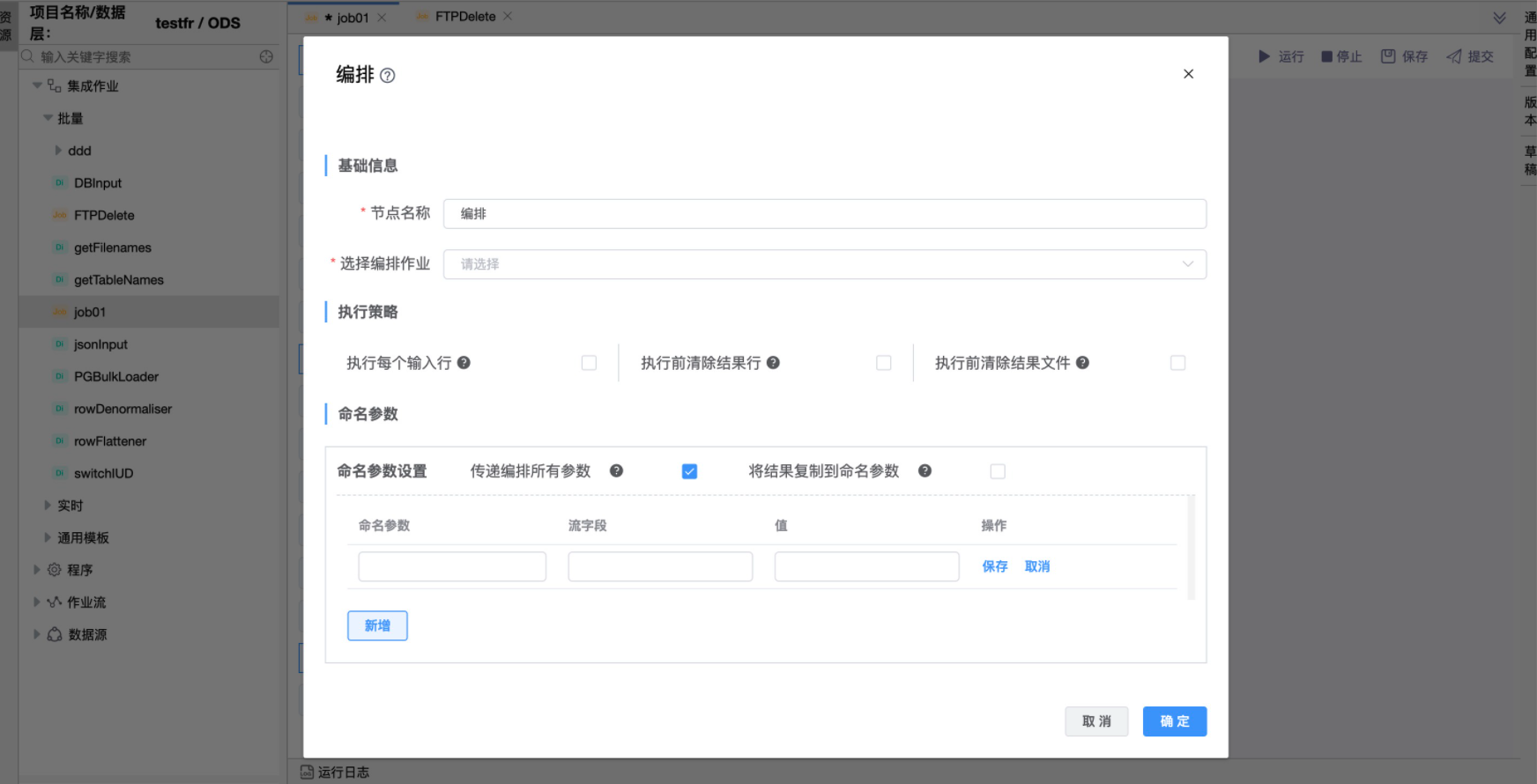Open the 选择编排作业 dropdown
The height and width of the screenshot is (784, 1537).
[x=824, y=264]
